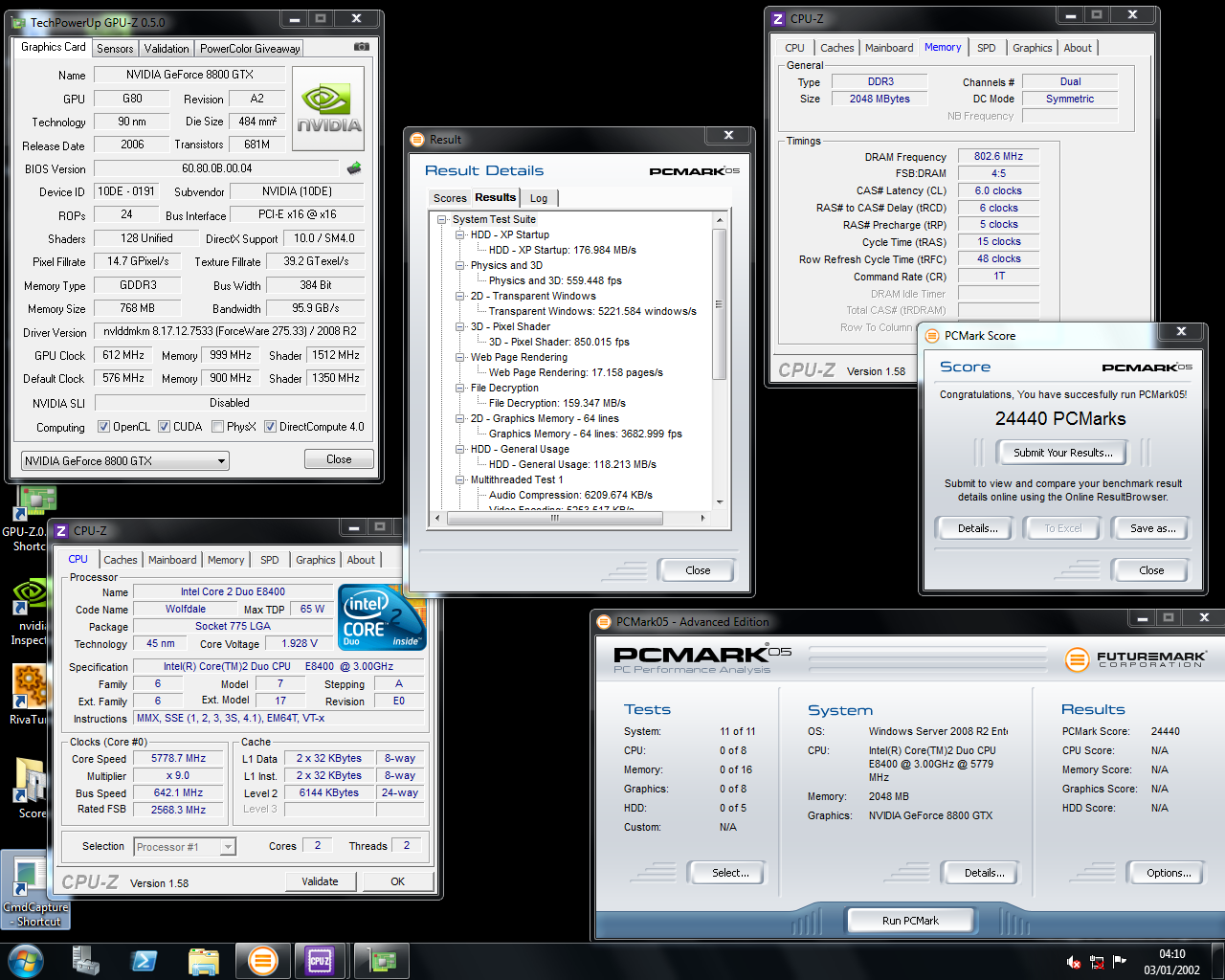Click the PCMark Score window title icon
Viewport: 1225px width, 980px height.
coord(932,336)
